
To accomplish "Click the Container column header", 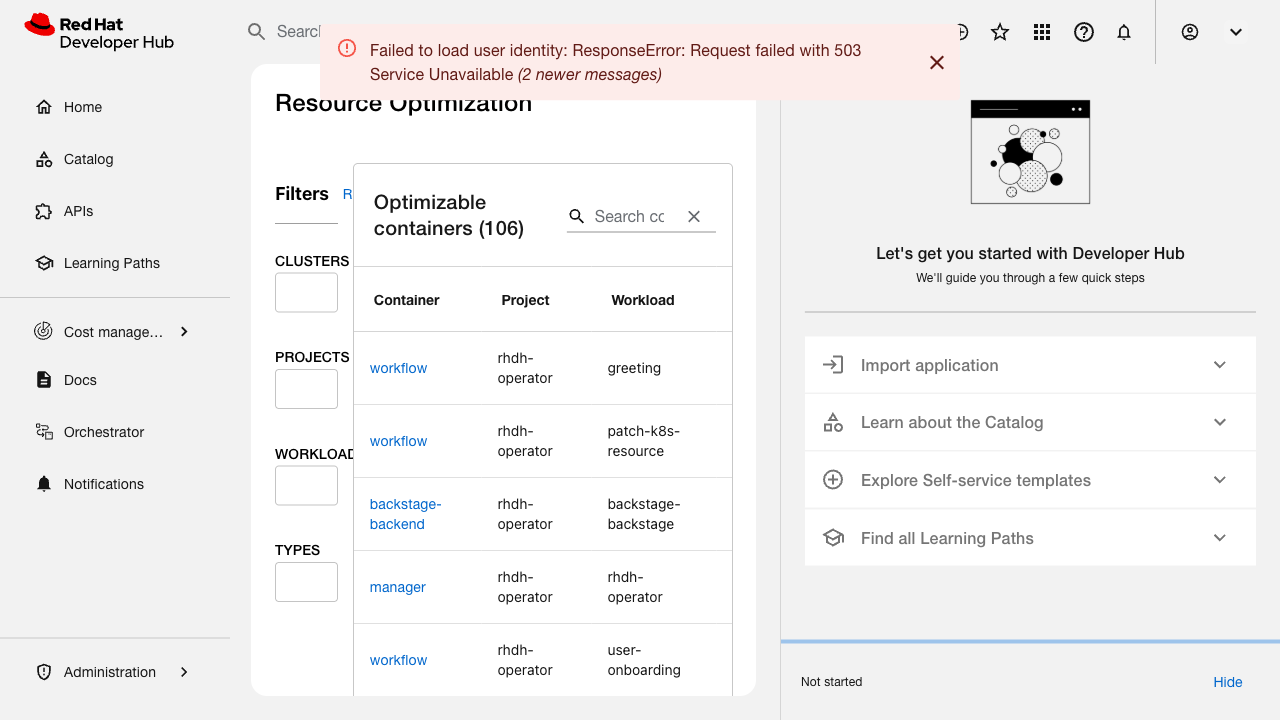I will point(406,300).
